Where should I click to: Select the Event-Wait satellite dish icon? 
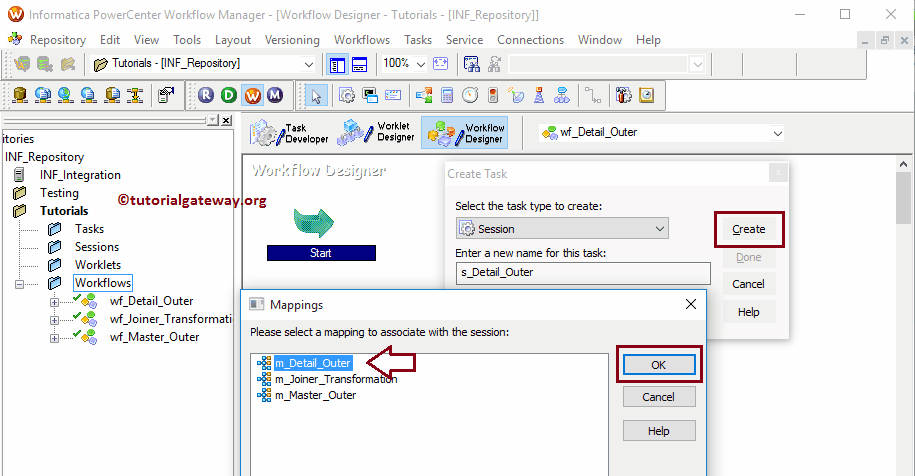click(x=516, y=95)
